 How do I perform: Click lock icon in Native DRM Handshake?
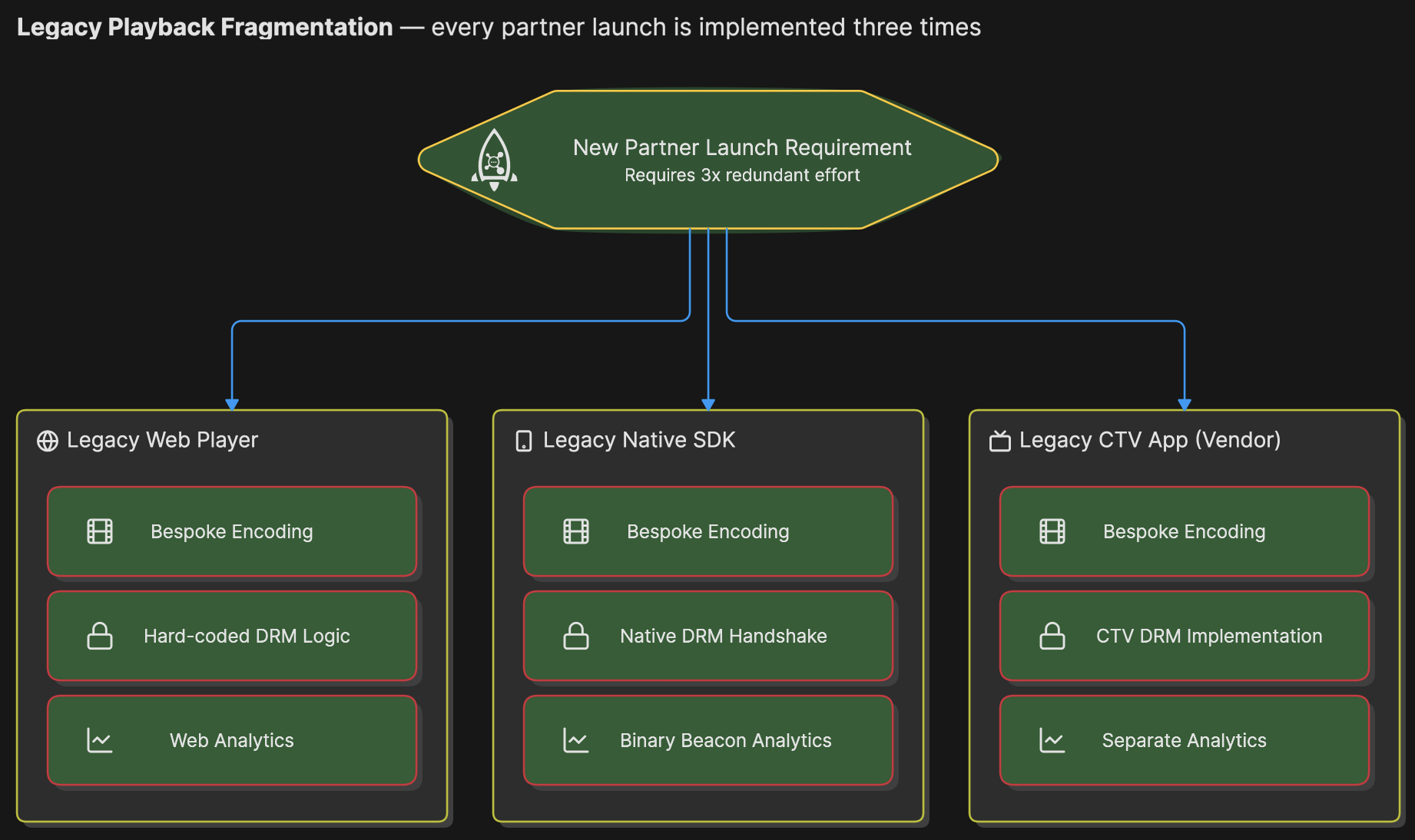pos(576,636)
